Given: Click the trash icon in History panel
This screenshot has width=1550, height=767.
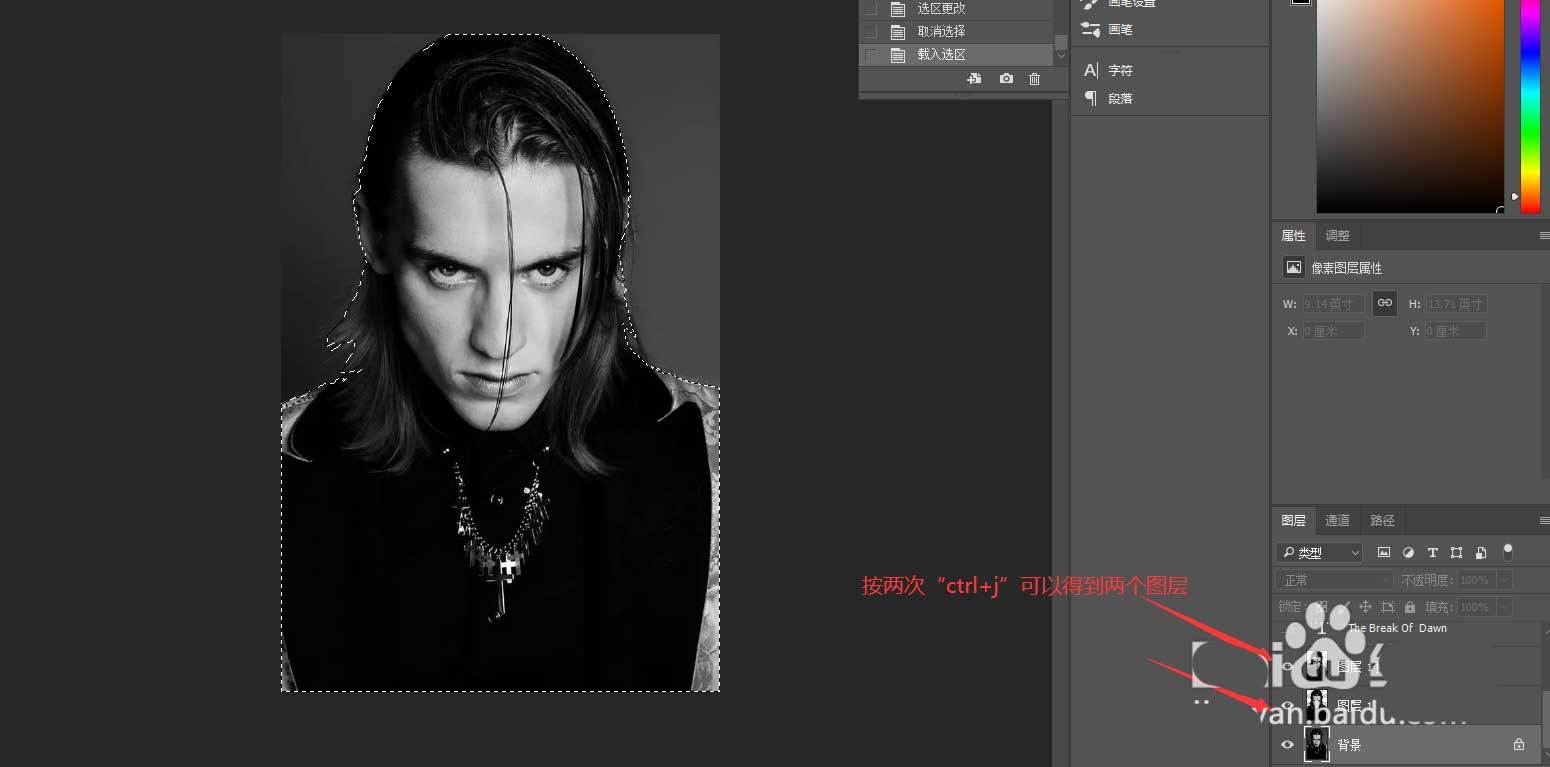Looking at the screenshot, I should click(x=1035, y=79).
